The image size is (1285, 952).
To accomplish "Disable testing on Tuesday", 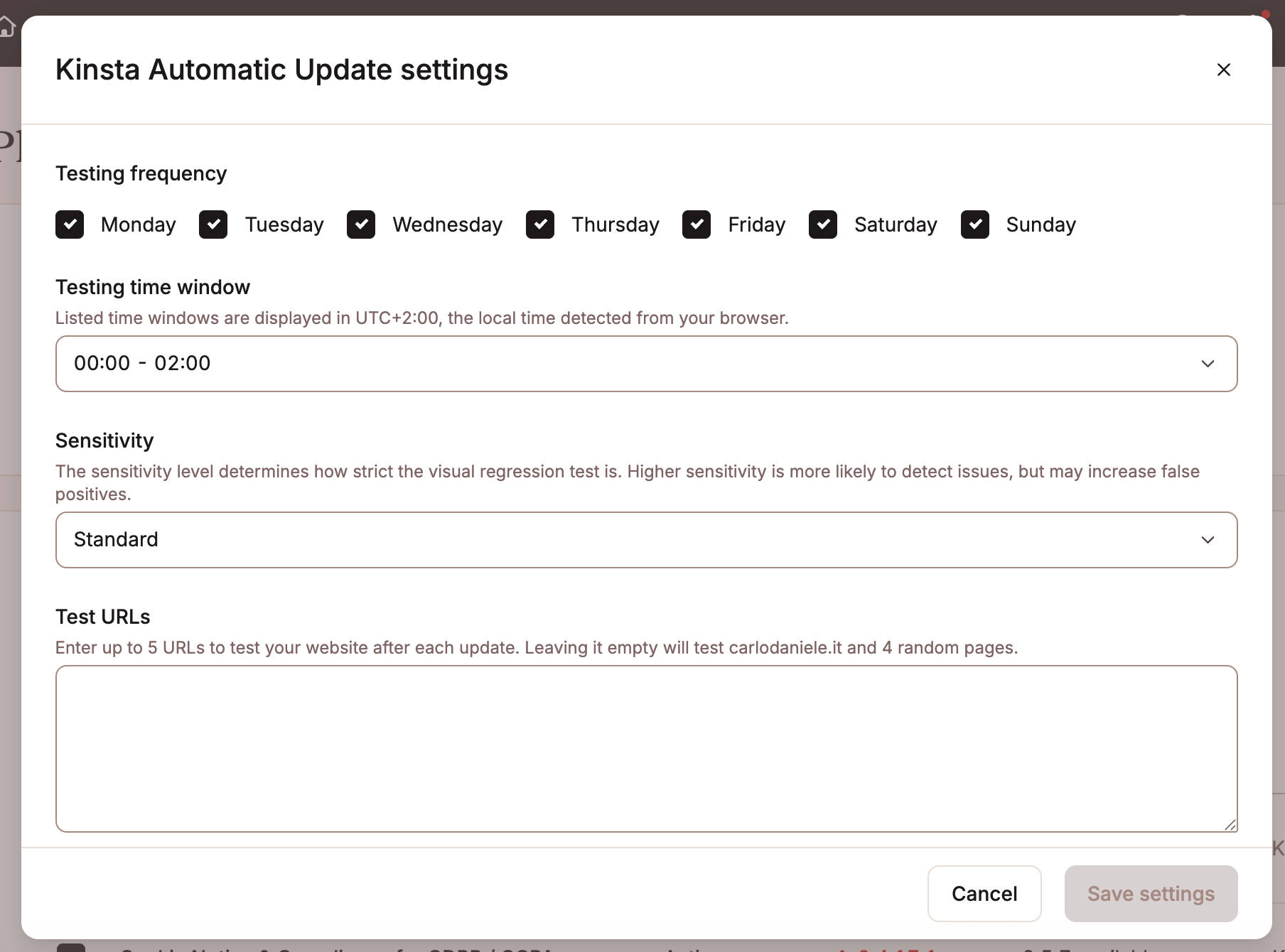I will click(x=213, y=225).
